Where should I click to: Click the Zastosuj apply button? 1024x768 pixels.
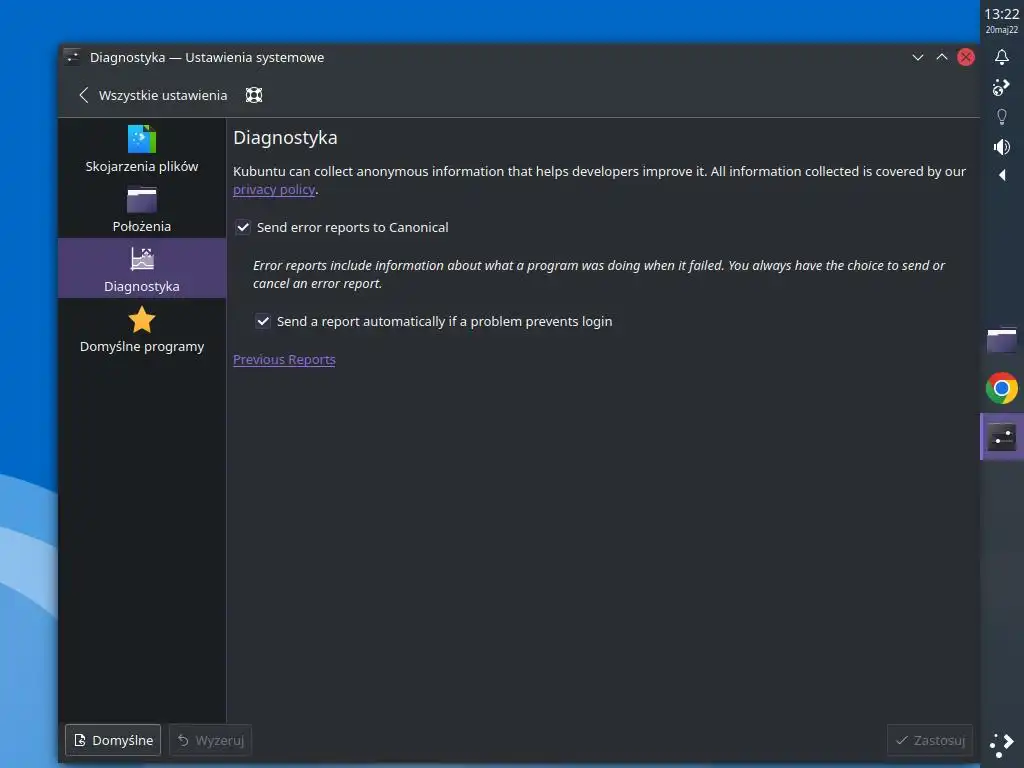pyautogui.click(x=929, y=740)
